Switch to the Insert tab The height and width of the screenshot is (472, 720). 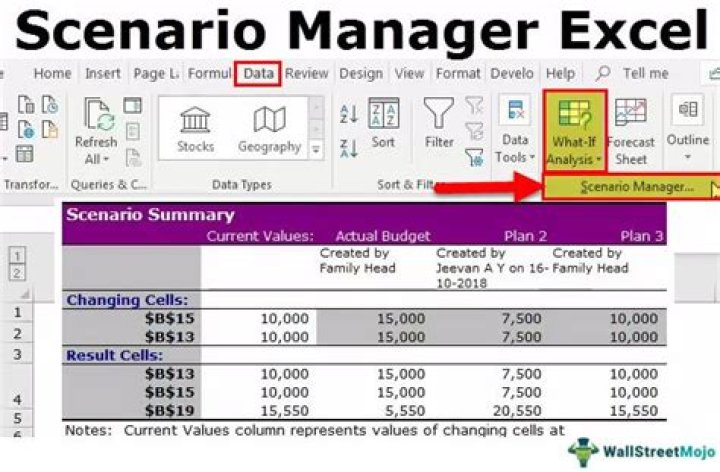pos(103,73)
